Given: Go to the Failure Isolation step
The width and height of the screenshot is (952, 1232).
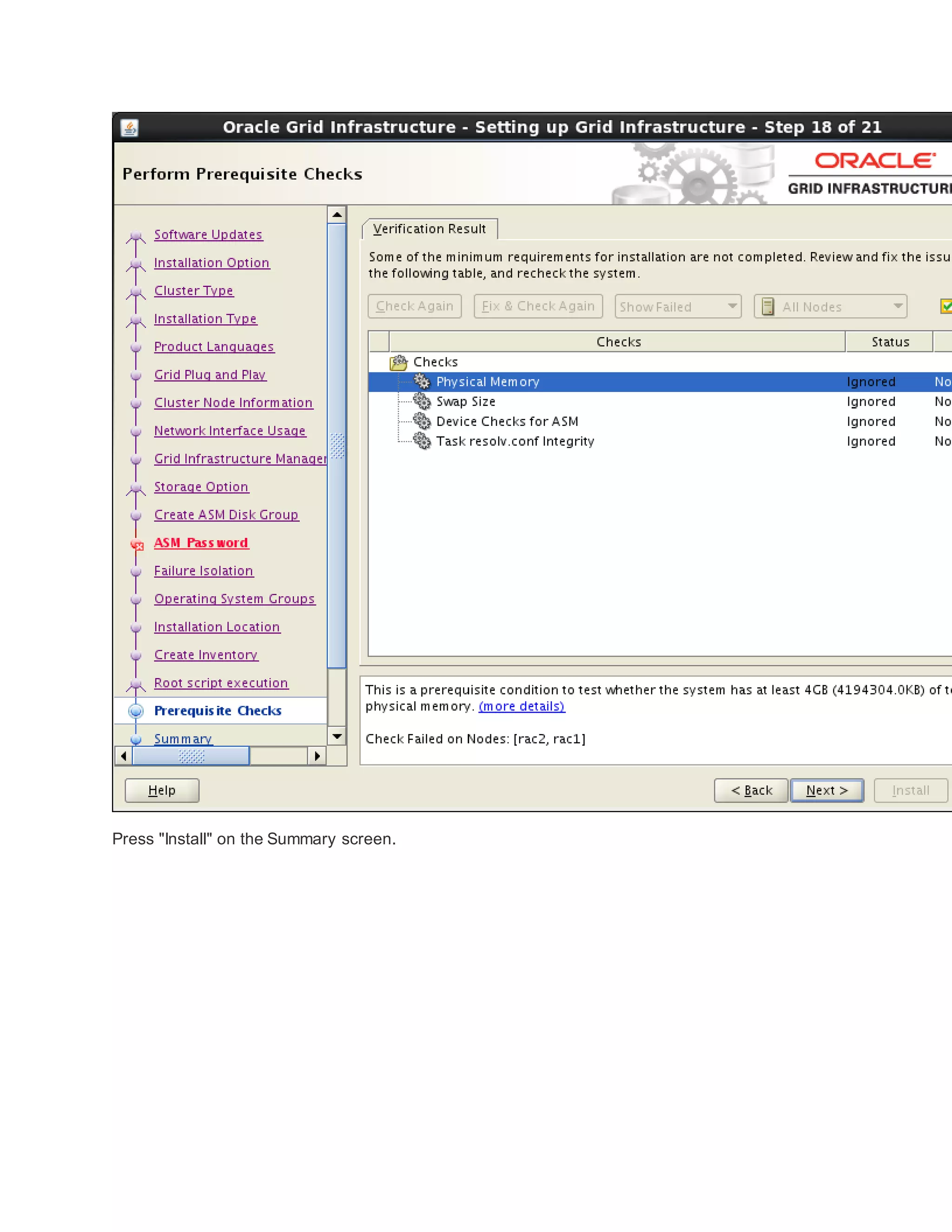Looking at the screenshot, I should [204, 571].
